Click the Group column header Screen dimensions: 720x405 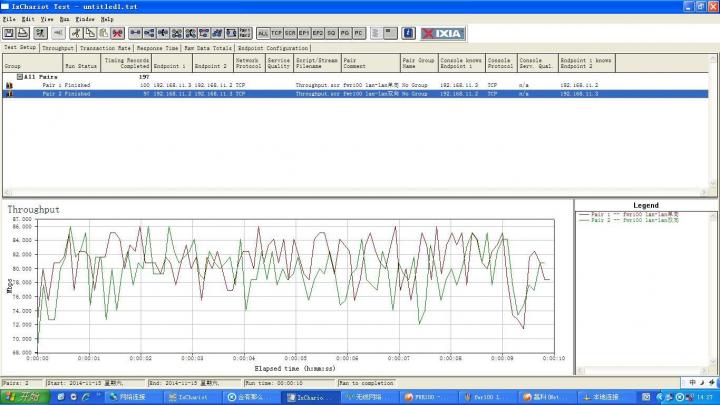pos(33,63)
